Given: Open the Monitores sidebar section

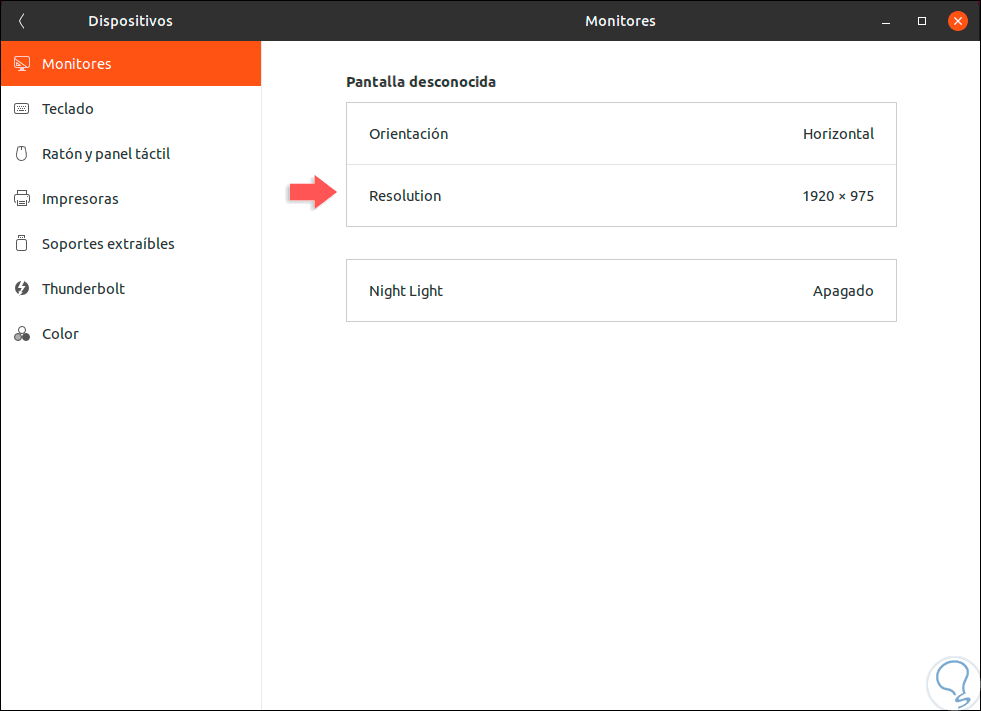Looking at the screenshot, I should point(131,64).
